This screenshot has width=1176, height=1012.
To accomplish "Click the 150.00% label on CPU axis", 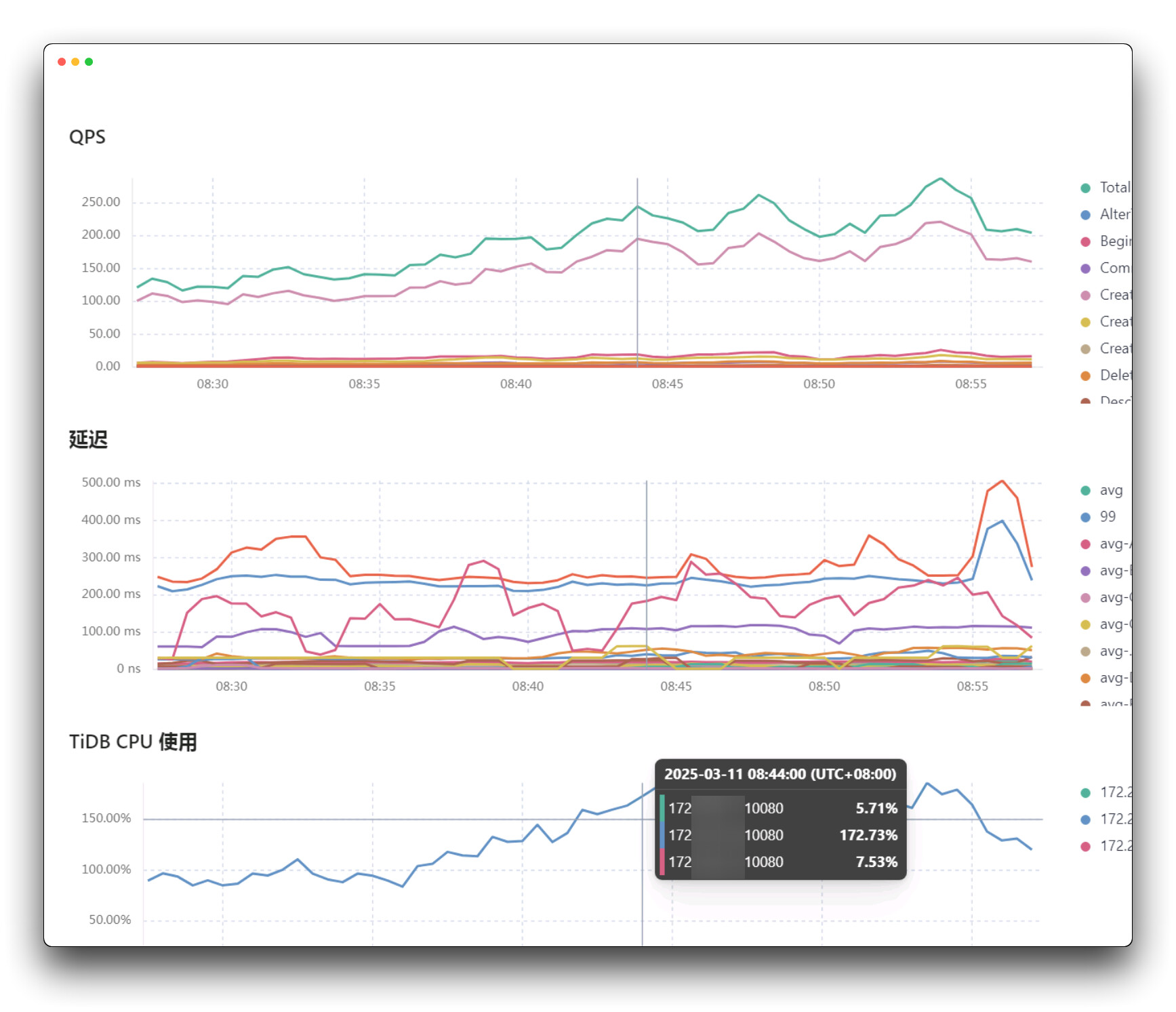I will [106, 818].
